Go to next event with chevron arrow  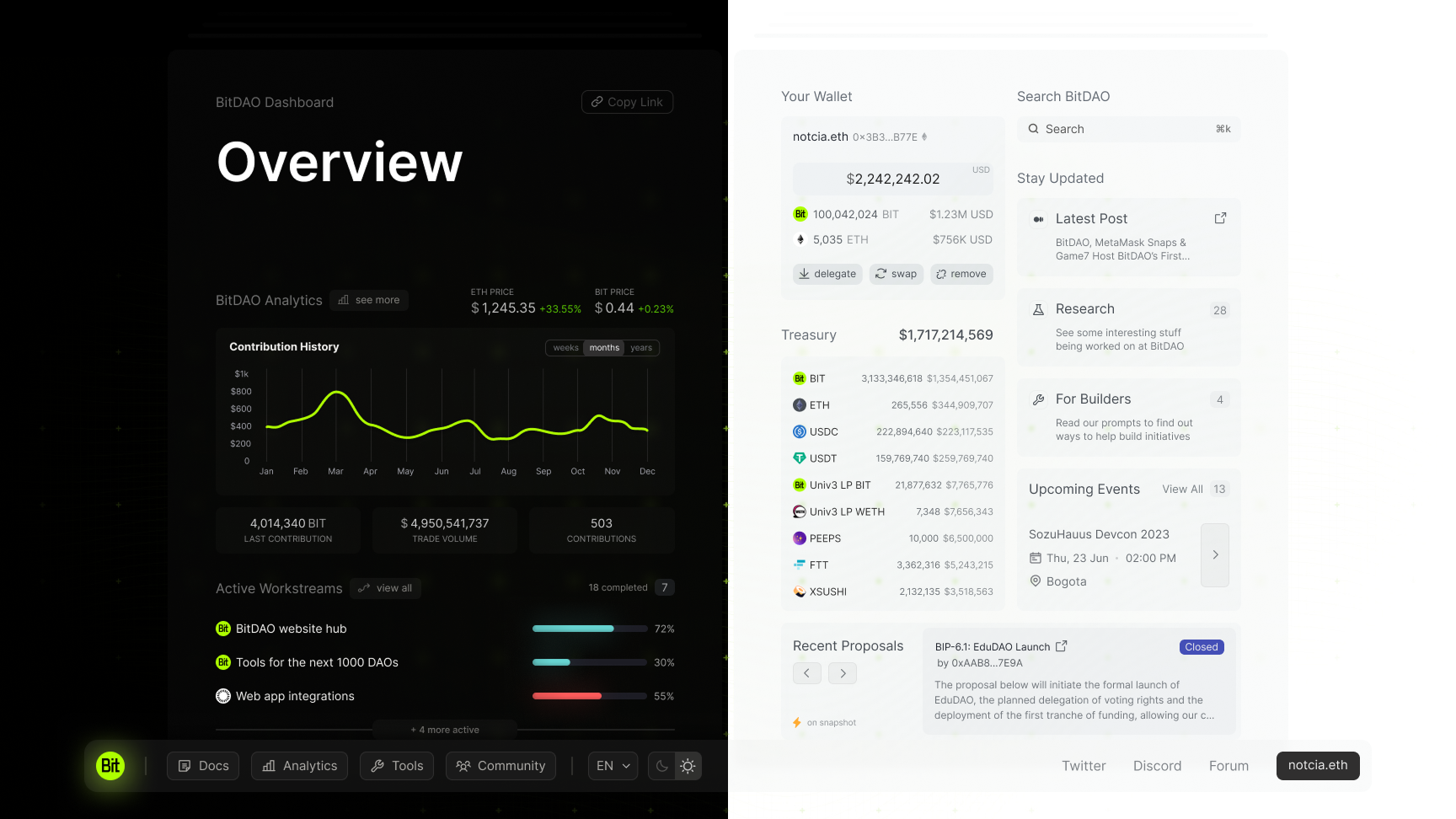tap(1215, 555)
